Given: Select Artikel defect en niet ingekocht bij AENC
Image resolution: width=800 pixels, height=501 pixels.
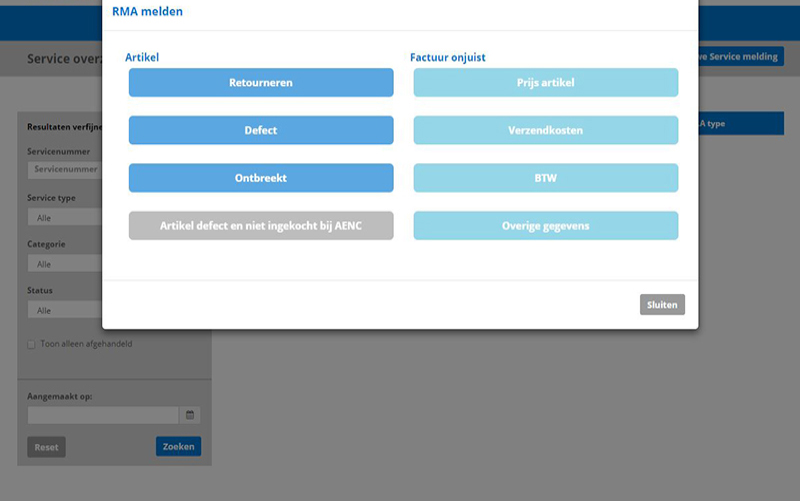Looking at the screenshot, I should click(x=261, y=226).
